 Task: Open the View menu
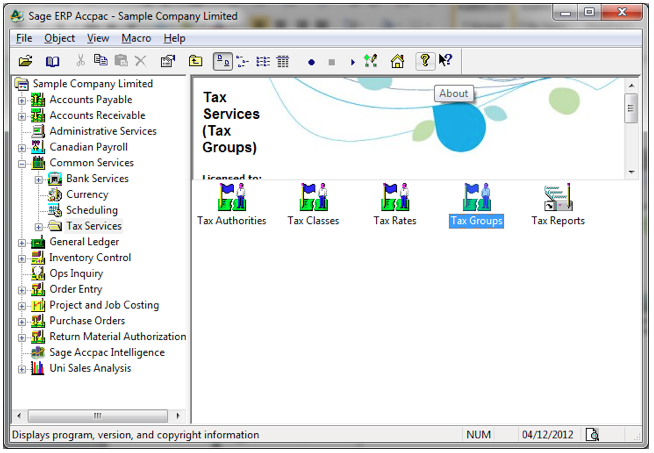[98, 38]
